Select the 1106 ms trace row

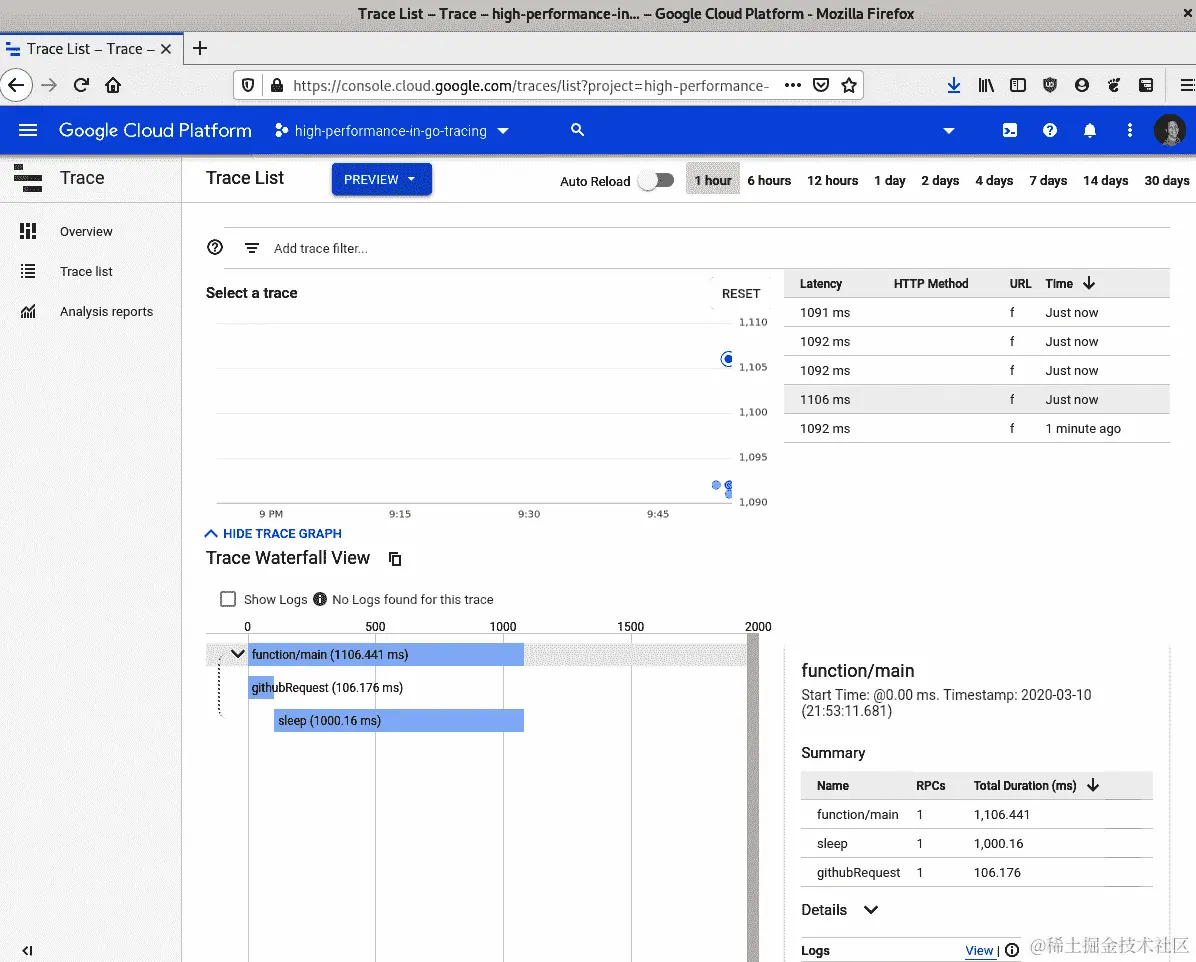pos(976,399)
